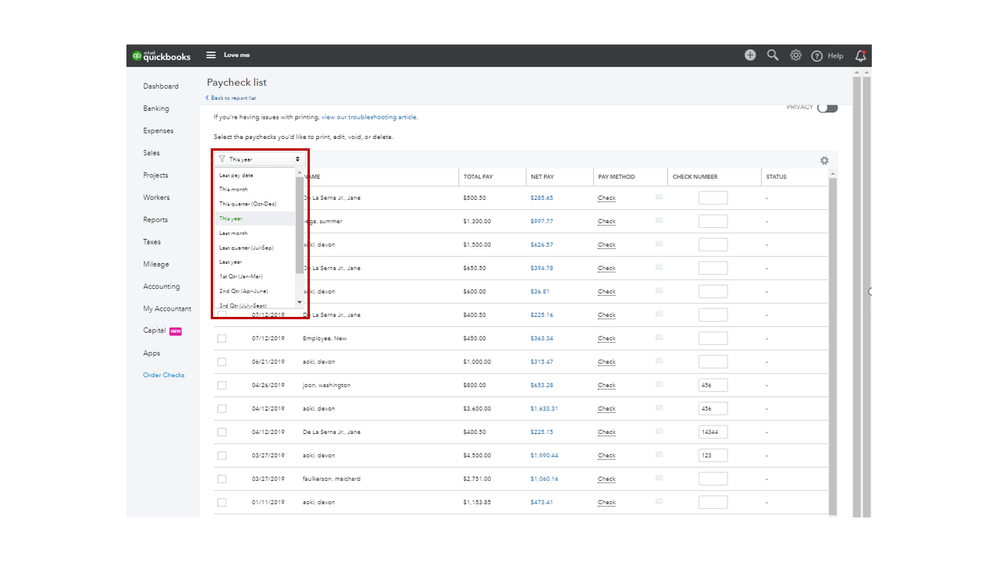The image size is (999, 562).
Task: Collapse the This year date filter dropdown
Action: [259, 159]
